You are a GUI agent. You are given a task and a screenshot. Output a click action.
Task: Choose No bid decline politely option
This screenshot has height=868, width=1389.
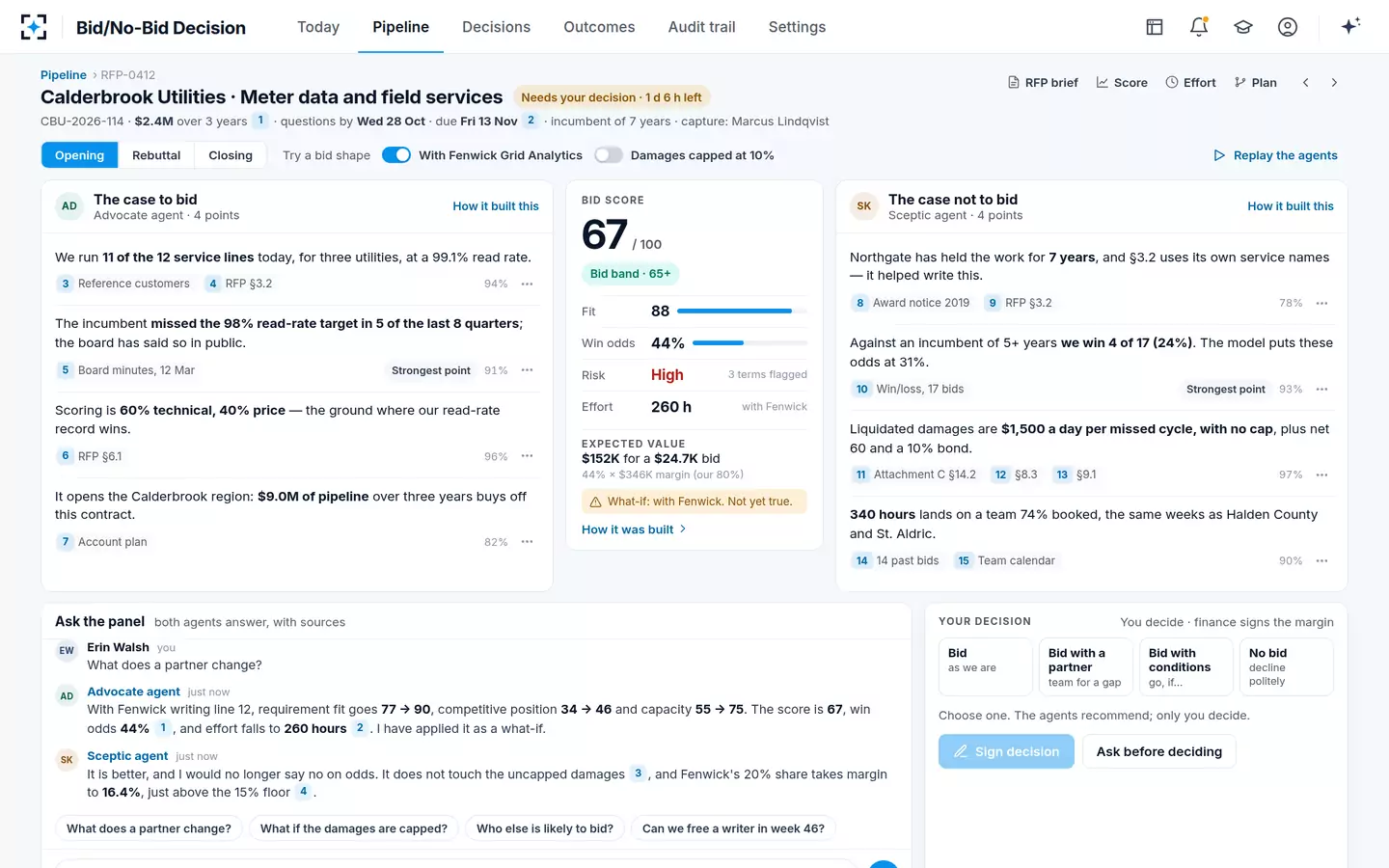click(x=1287, y=666)
